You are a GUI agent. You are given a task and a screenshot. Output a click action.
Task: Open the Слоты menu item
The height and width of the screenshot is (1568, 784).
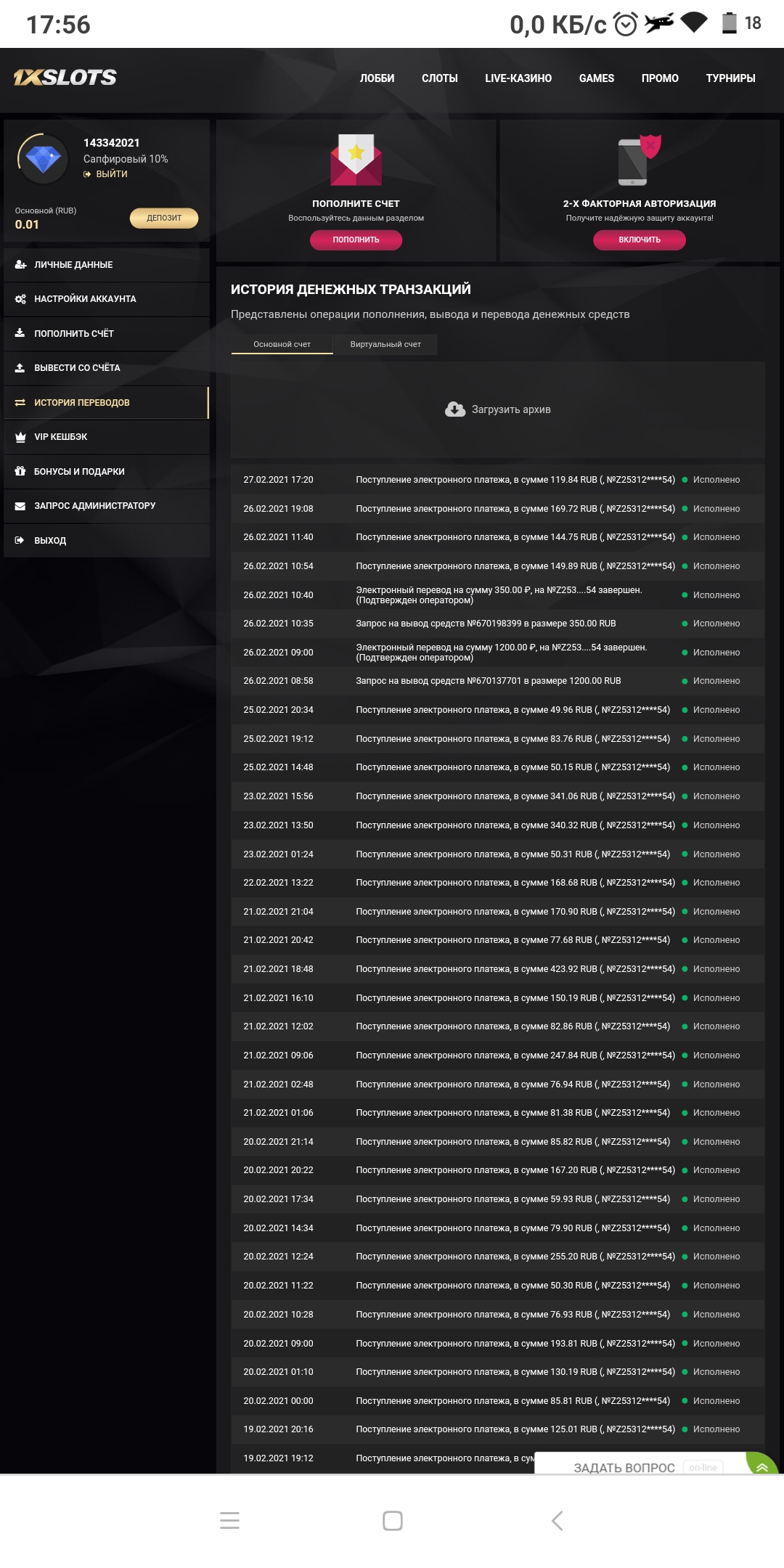click(440, 78)
